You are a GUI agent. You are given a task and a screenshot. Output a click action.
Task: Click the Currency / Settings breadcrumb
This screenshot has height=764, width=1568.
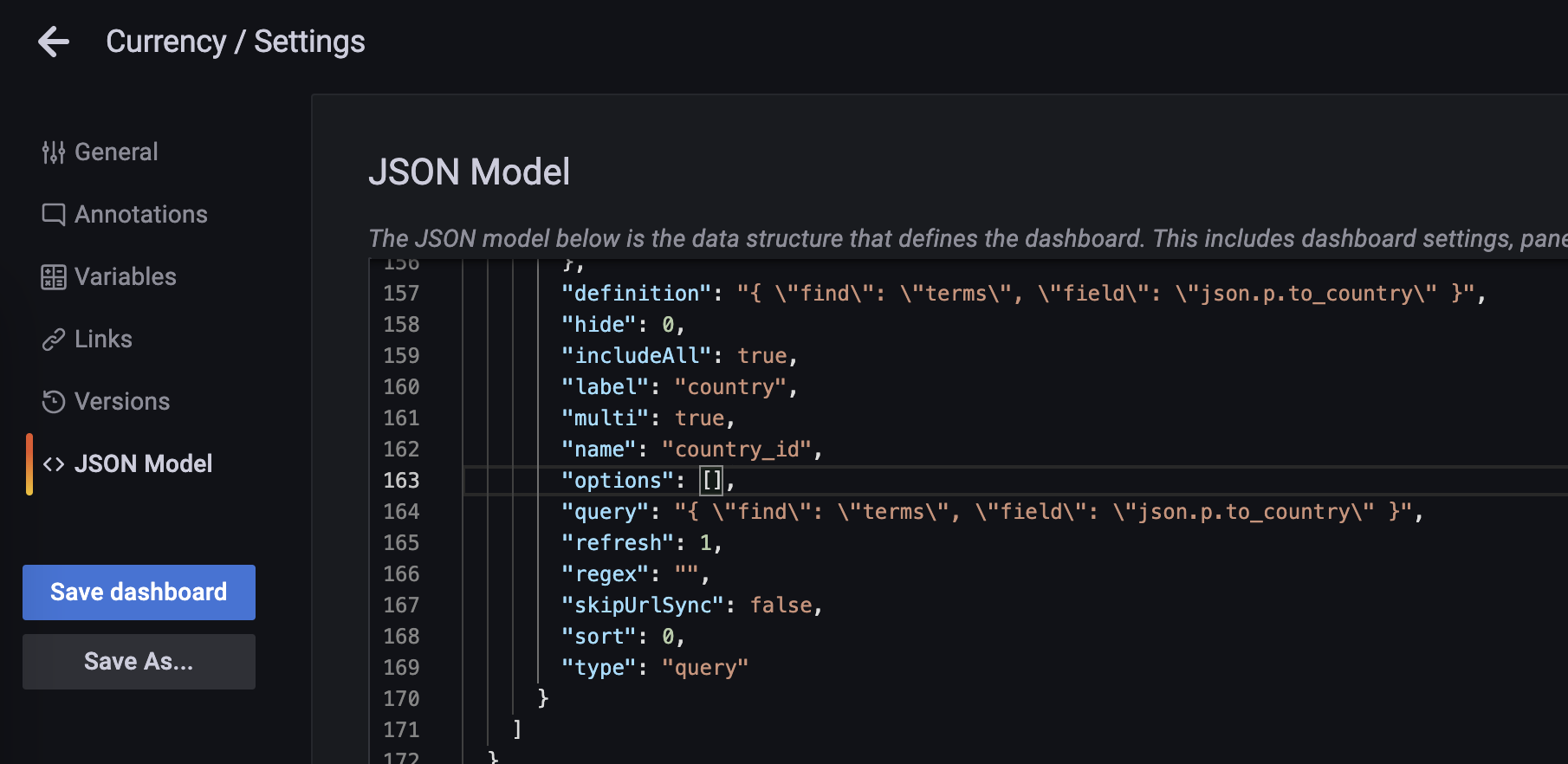tap(236, 41)
